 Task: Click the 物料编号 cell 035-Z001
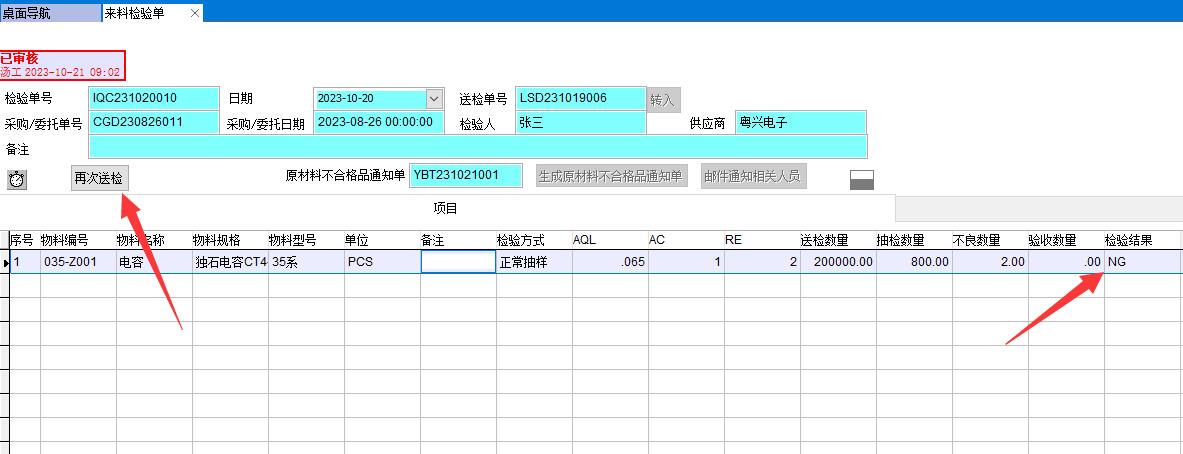point(78,262)
